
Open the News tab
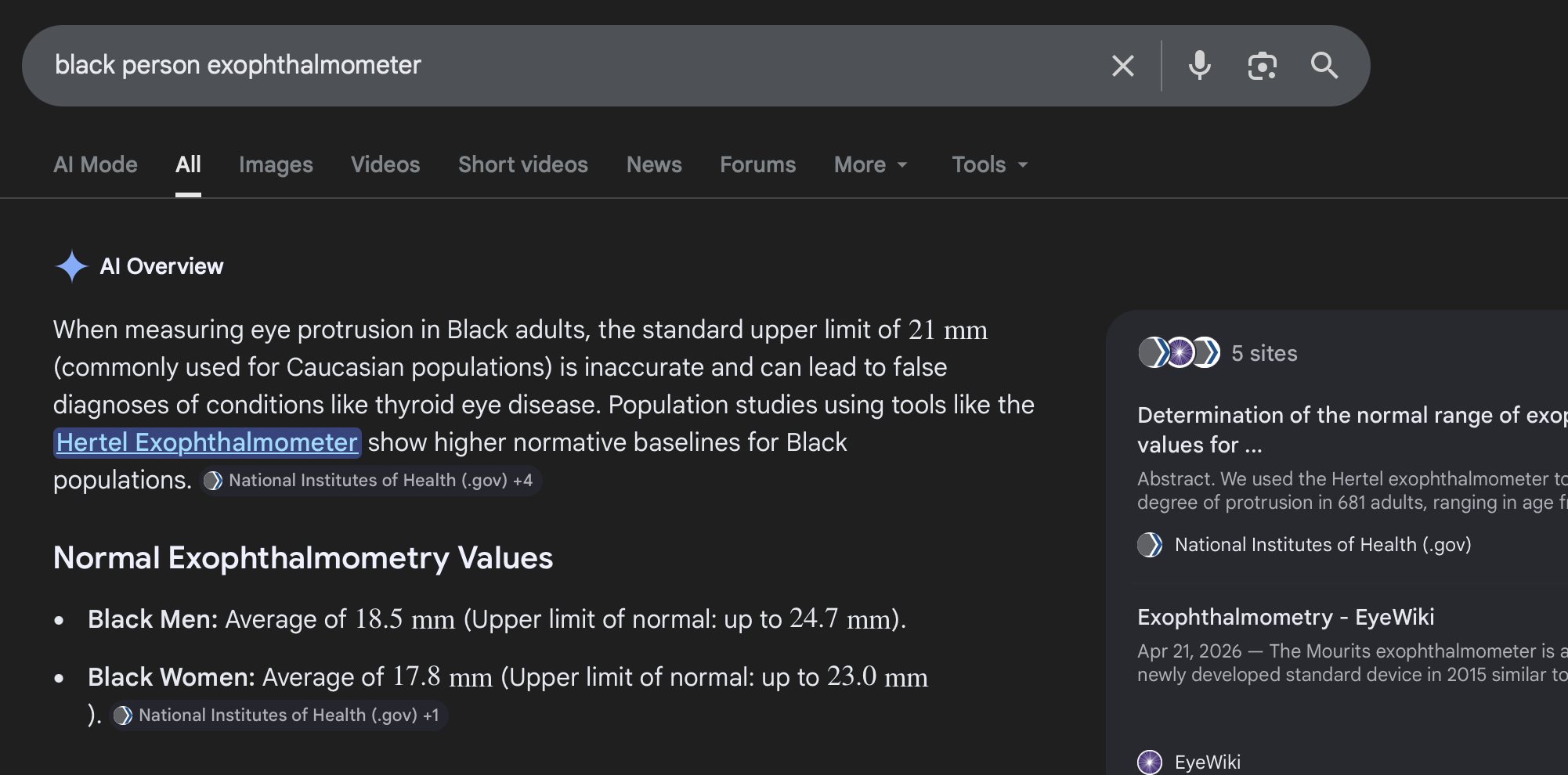pyautogui.click(x=654, y=164)
